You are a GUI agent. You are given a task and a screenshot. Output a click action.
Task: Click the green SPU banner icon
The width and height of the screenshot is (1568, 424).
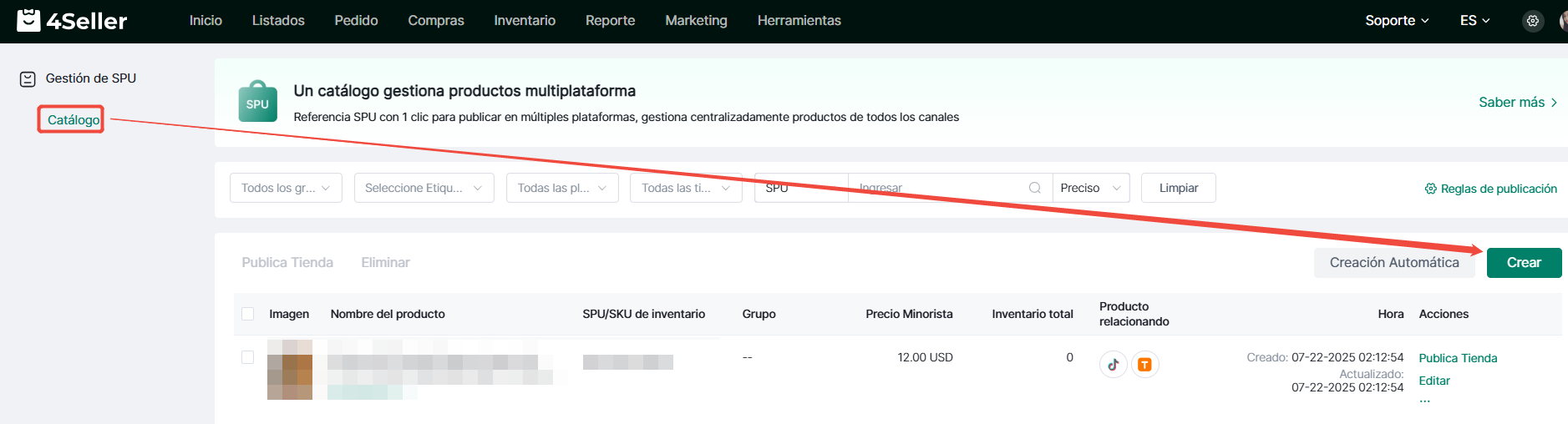pos(257,102)
